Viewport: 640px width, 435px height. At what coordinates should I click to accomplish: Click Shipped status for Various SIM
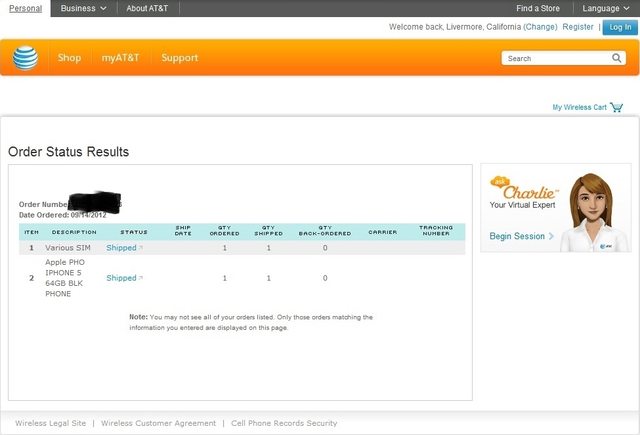click(121, 248)
